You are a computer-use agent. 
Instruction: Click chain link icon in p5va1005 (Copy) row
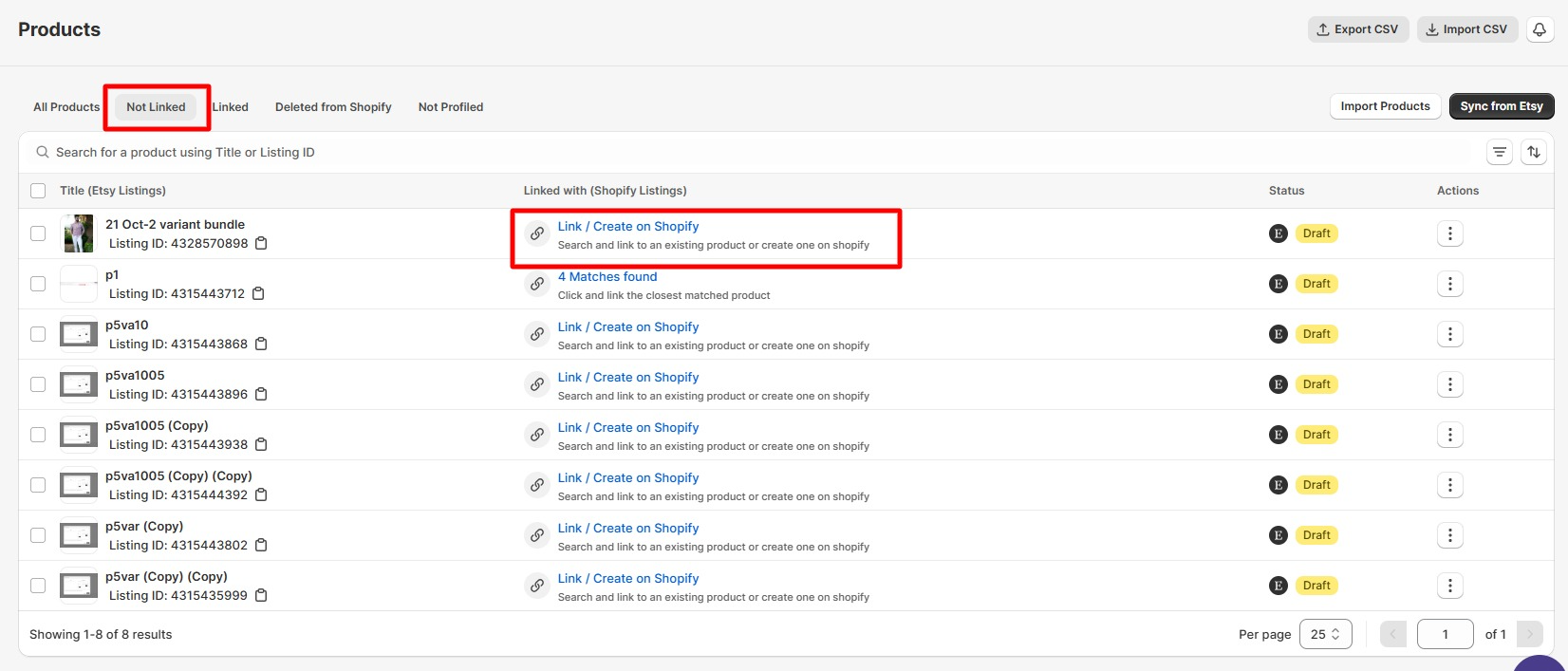point(537,435)
